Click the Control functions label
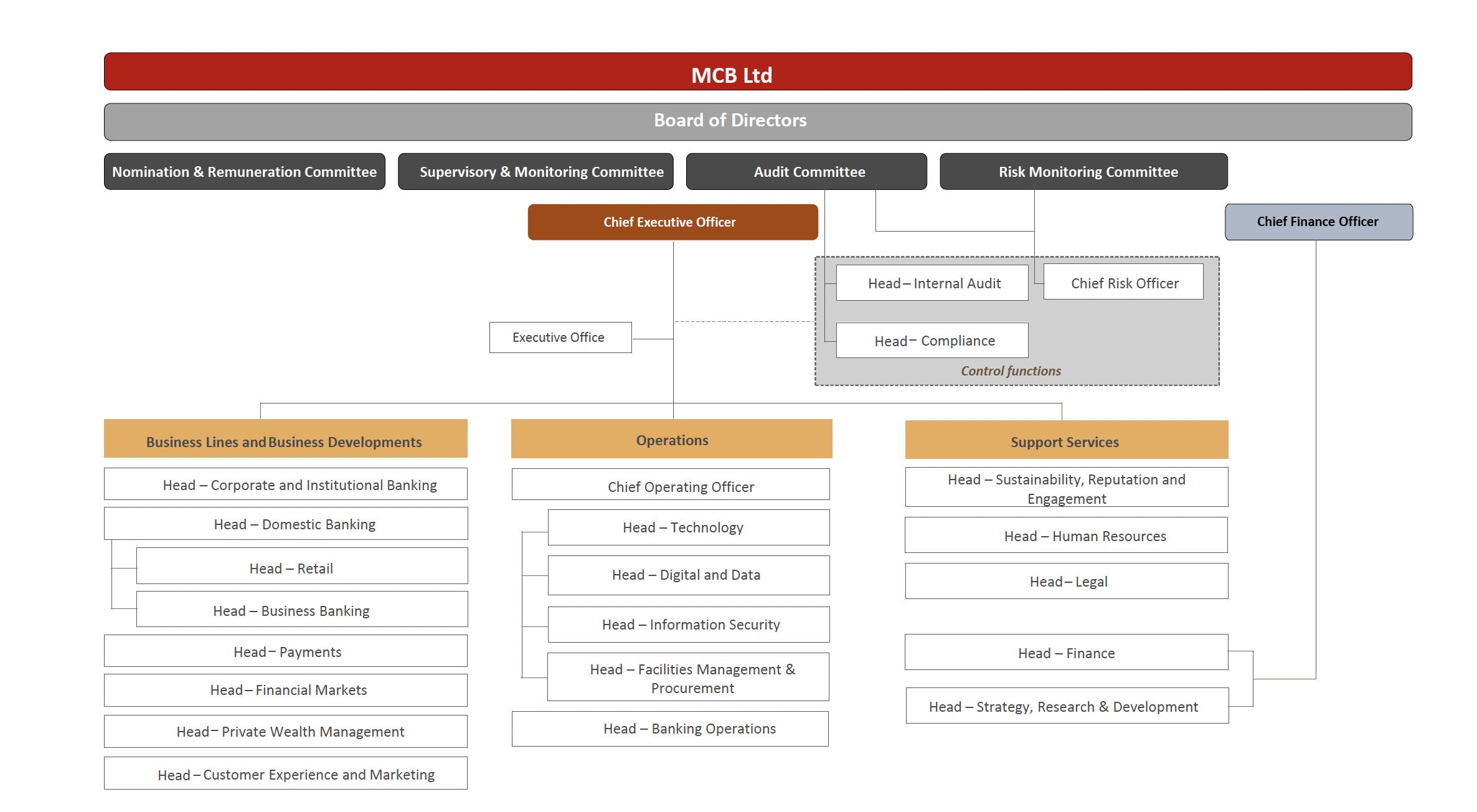The width and height of the screenshot is (1477, 812). pos(1011,371)
